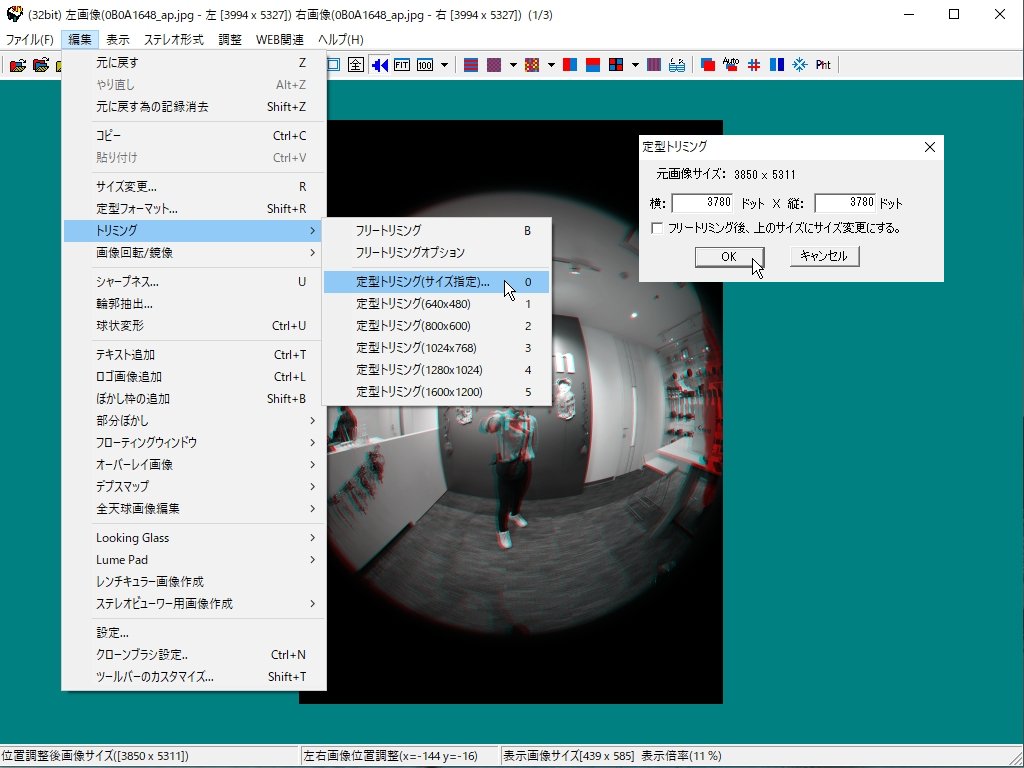Click the 縦 height input field
This screenshot has width=1024, height=768.
click(845, 203)
